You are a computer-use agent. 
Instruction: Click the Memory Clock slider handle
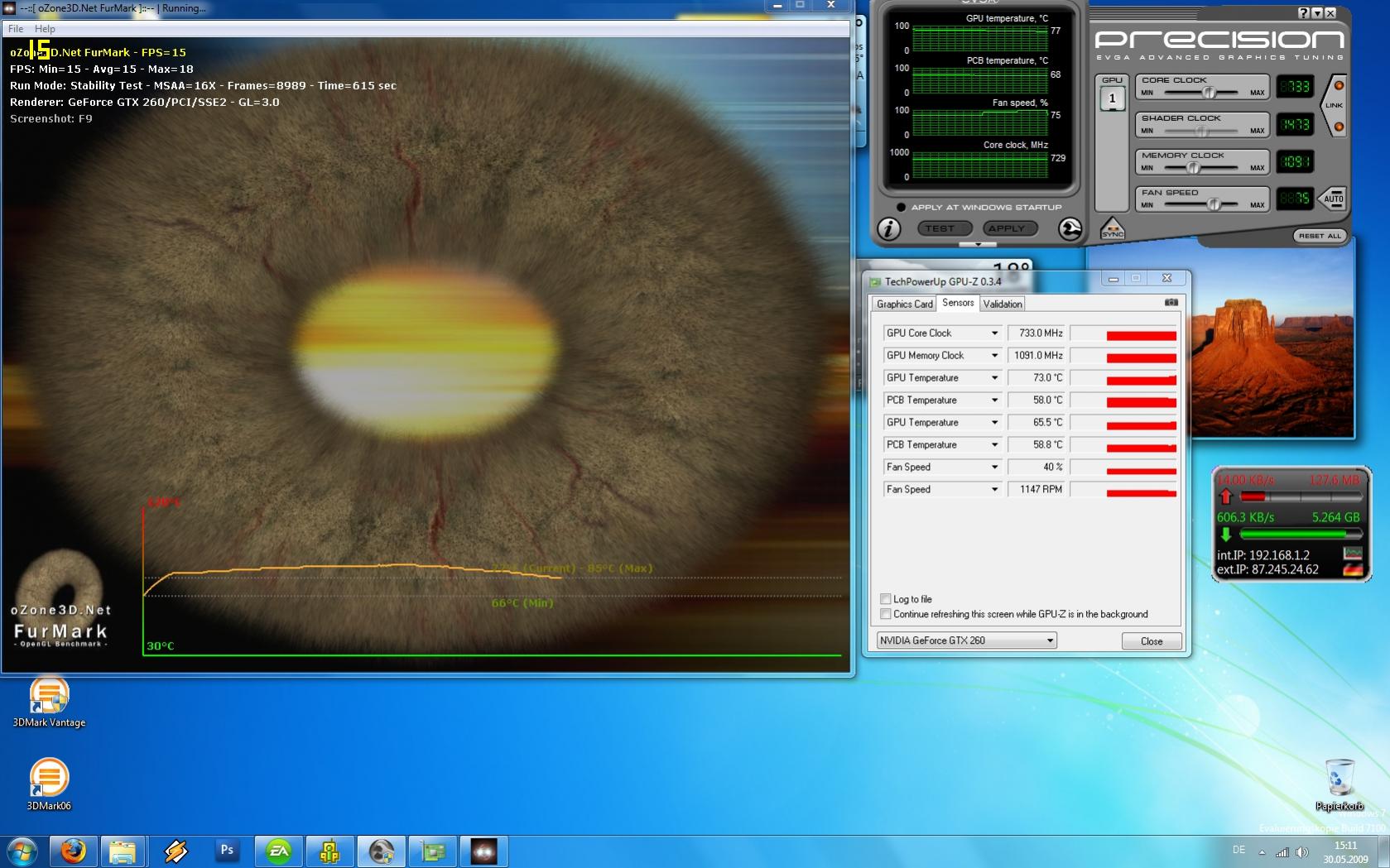(1193, 168)
